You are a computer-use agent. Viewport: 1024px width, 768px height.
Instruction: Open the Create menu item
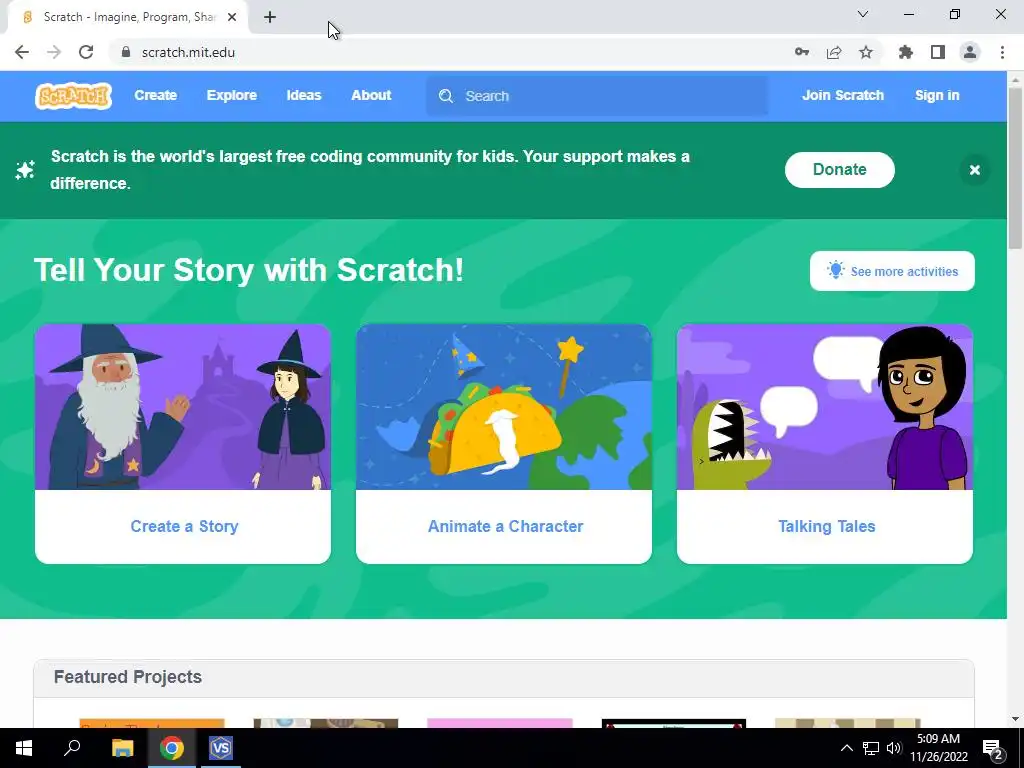point(155,95)
